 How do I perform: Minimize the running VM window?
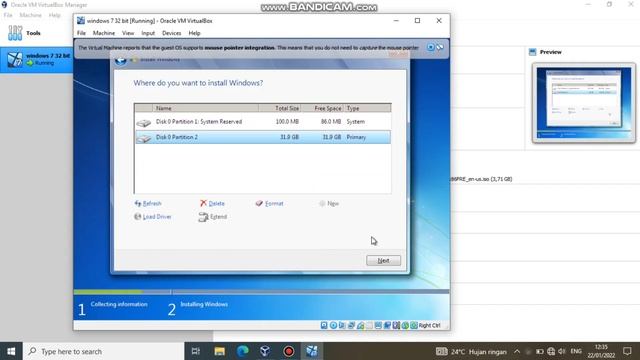tap(396, 20)
